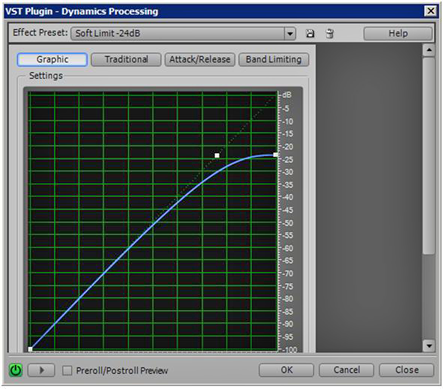Click the -25 dB scale label
The image size is (443, 389).
coord(288,160)
